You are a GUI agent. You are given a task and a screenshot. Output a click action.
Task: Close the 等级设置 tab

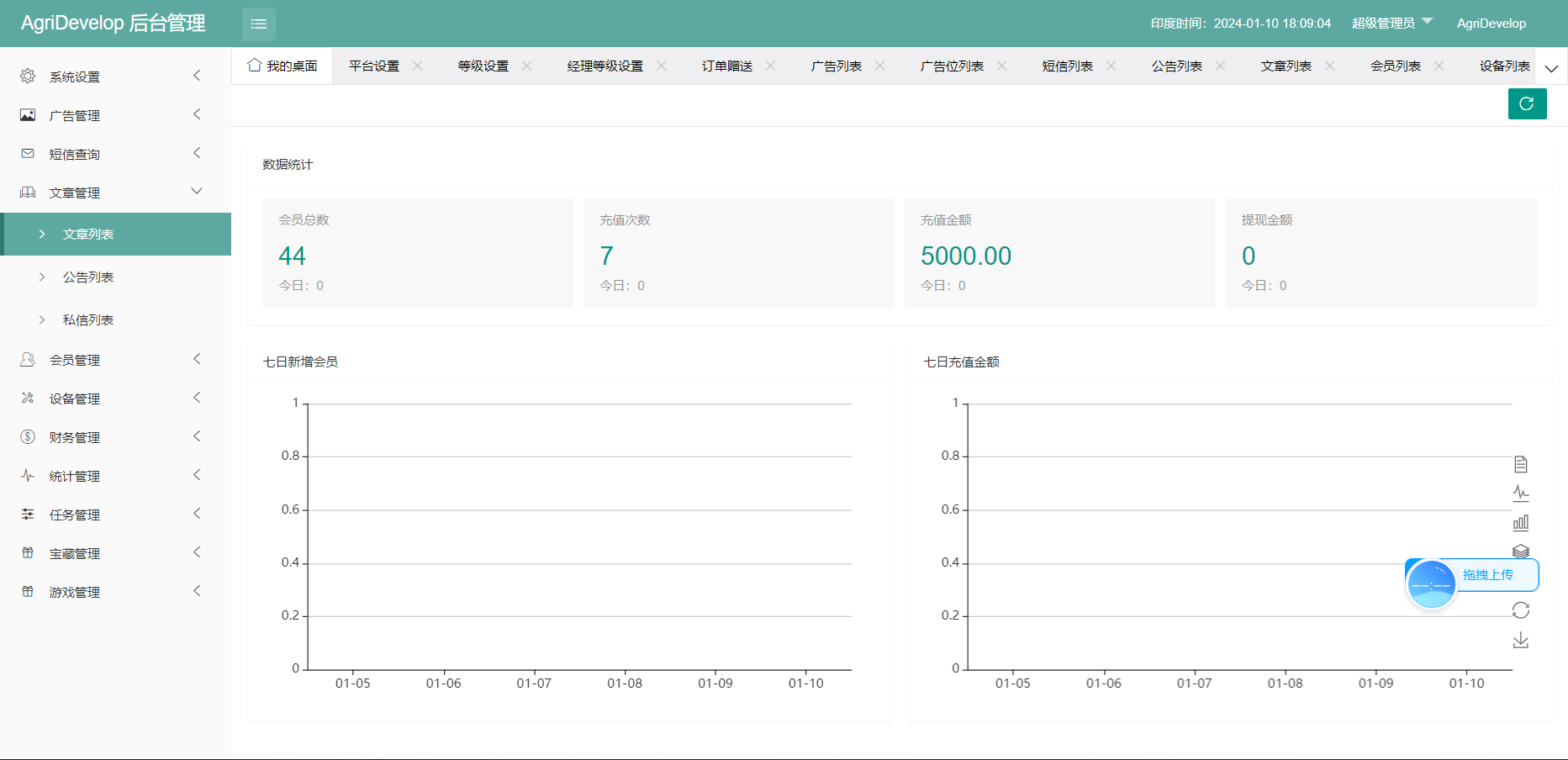527,66
